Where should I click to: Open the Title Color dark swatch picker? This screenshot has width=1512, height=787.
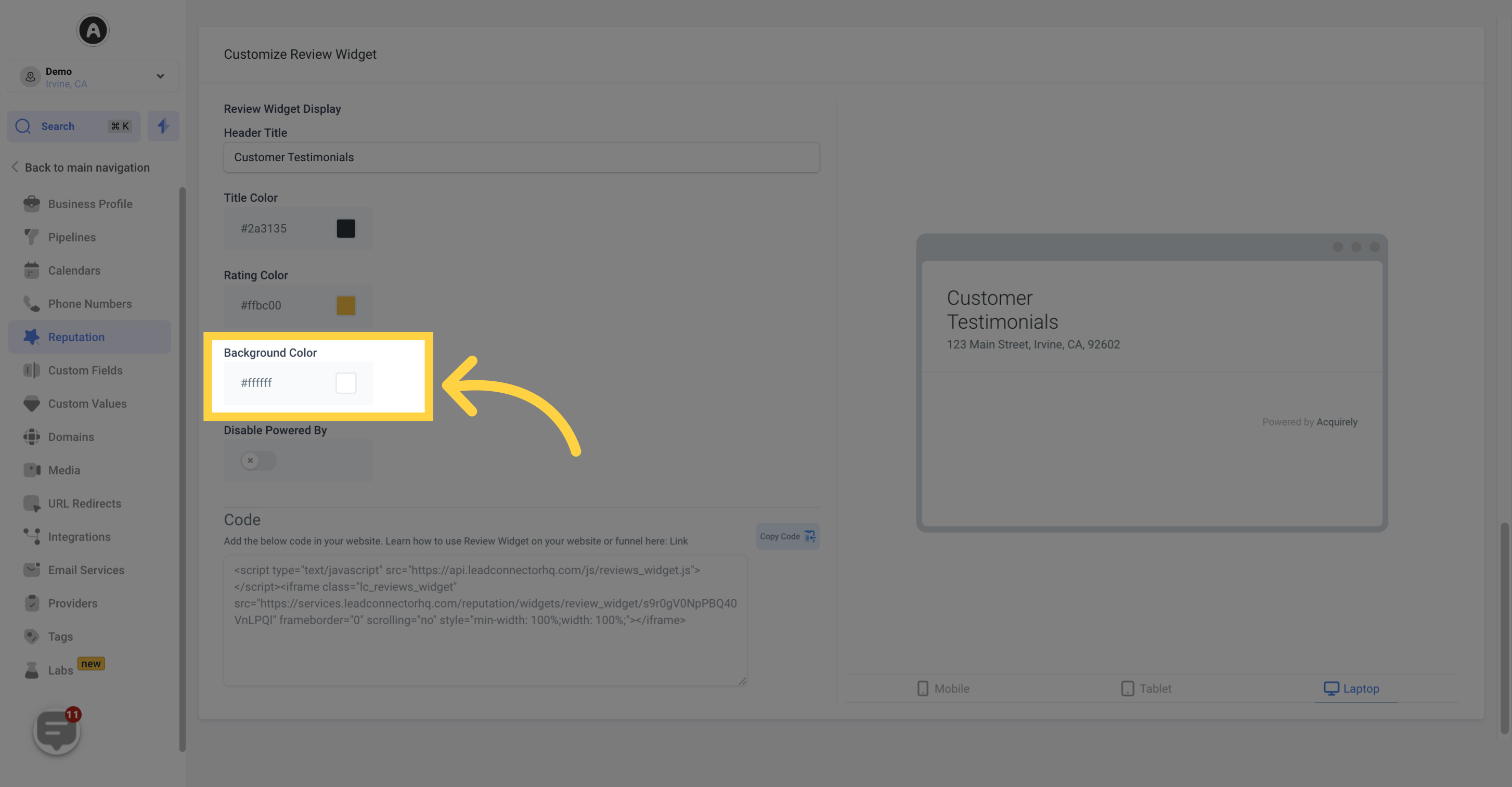(346, 228)
